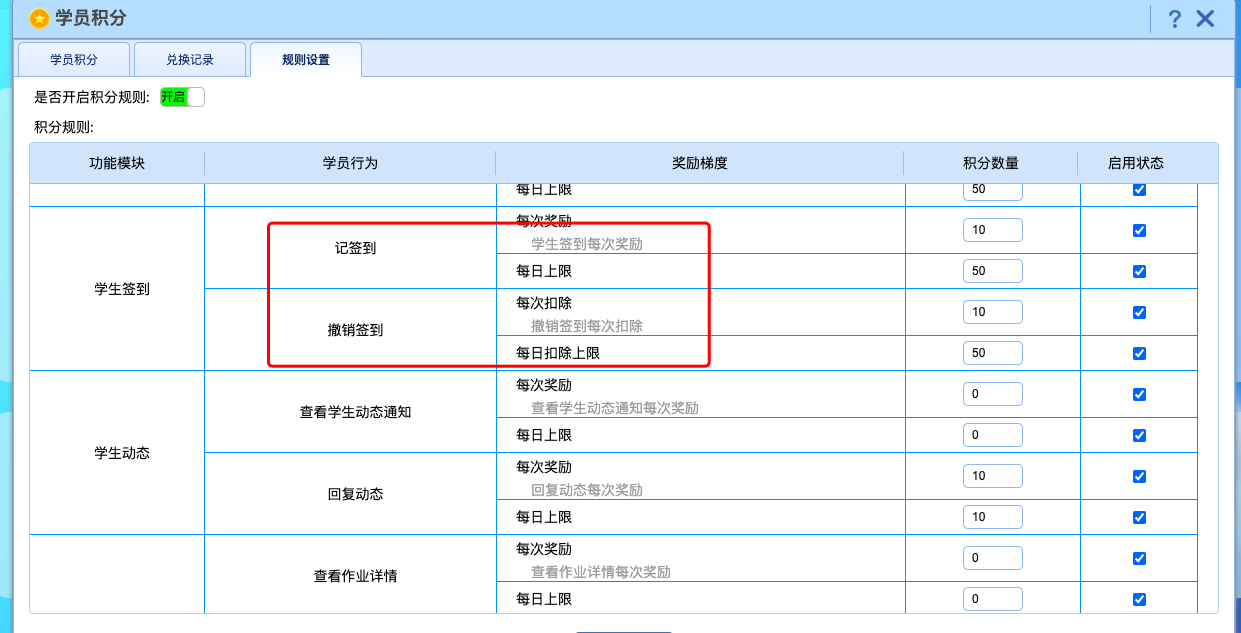Close the 学员积分 dialog window
The image size is (1241, 633).
tap(1205, 18)
